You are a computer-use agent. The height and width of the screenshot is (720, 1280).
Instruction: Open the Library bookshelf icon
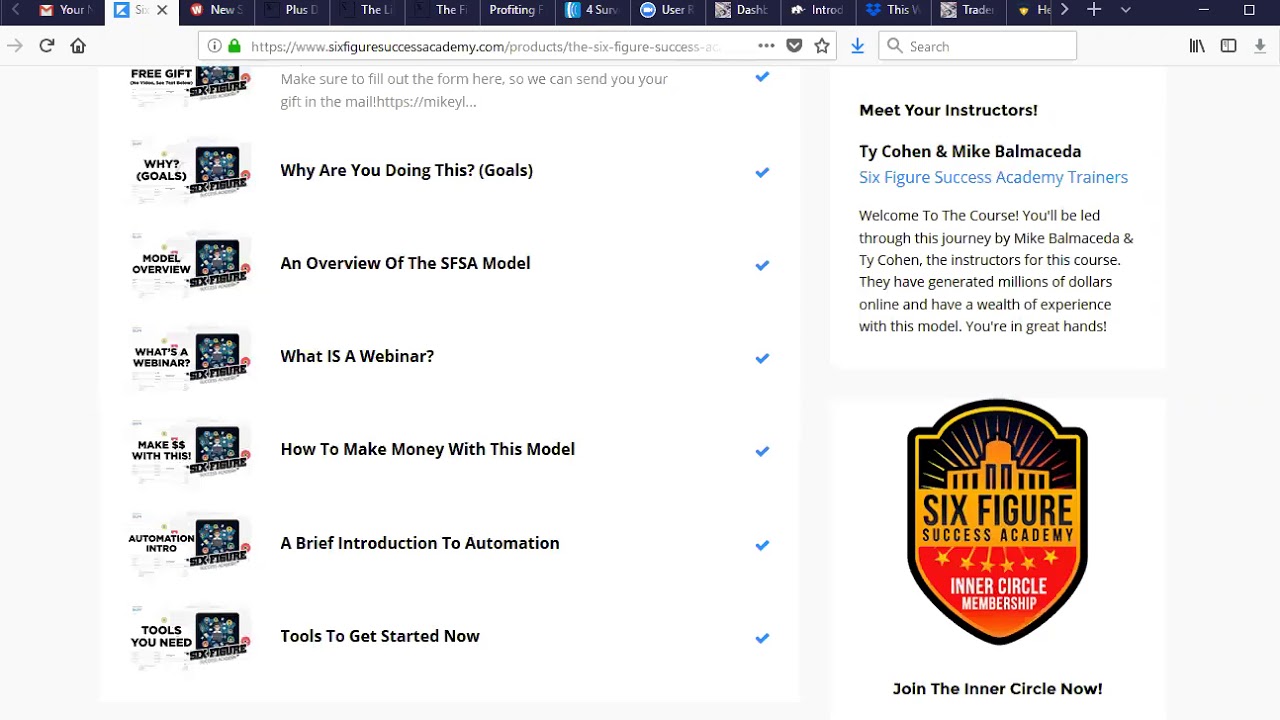click(1197, 46)
